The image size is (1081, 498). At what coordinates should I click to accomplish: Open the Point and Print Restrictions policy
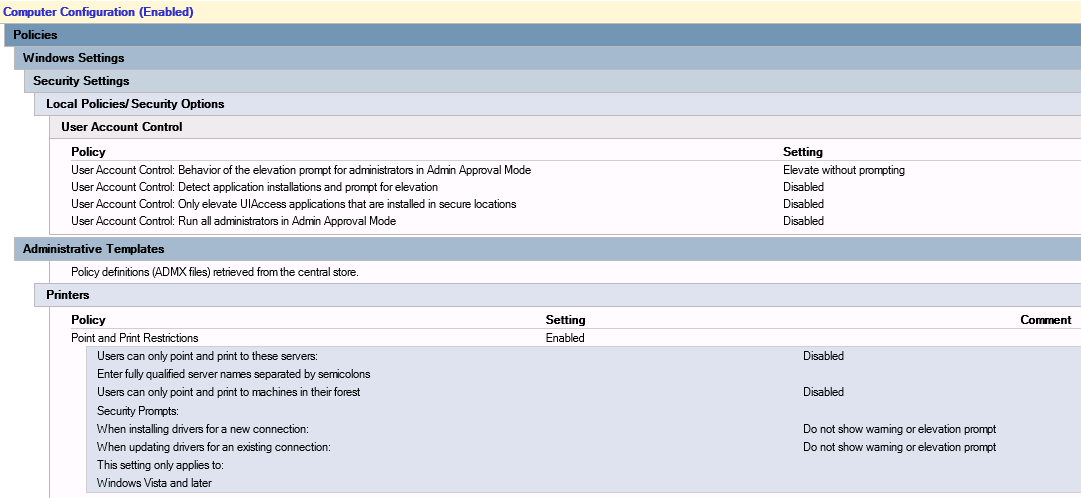[135, 338]
